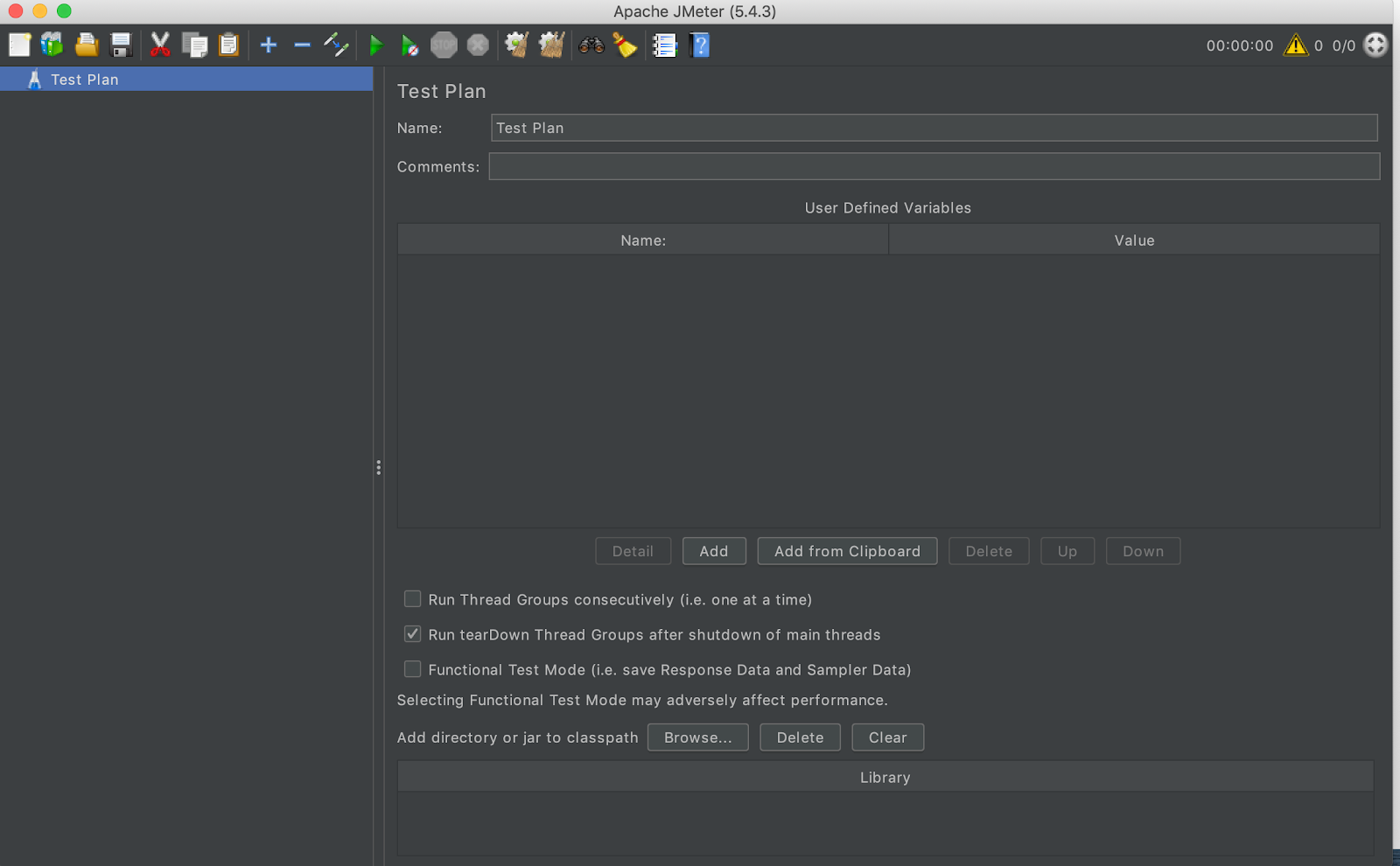The width and height of the screenshot is (1400, 866).
Task: Click the remote engine status circle icon
Action: 1376,45
